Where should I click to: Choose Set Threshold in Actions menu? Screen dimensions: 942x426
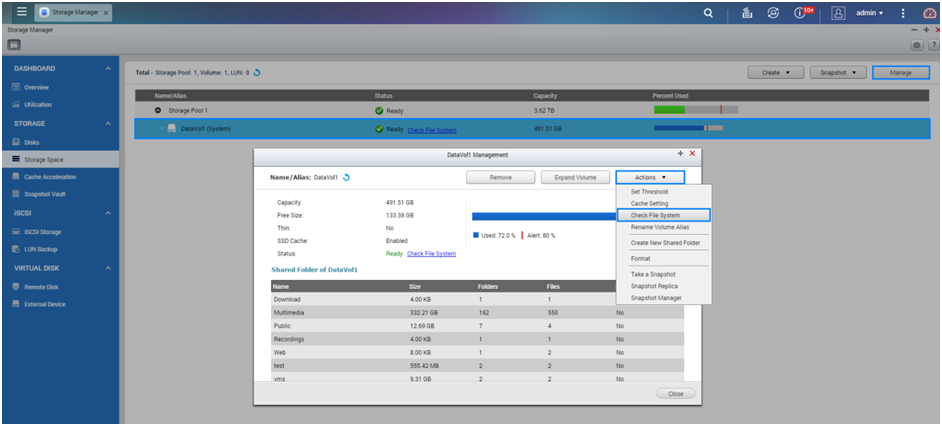[649, 192]
